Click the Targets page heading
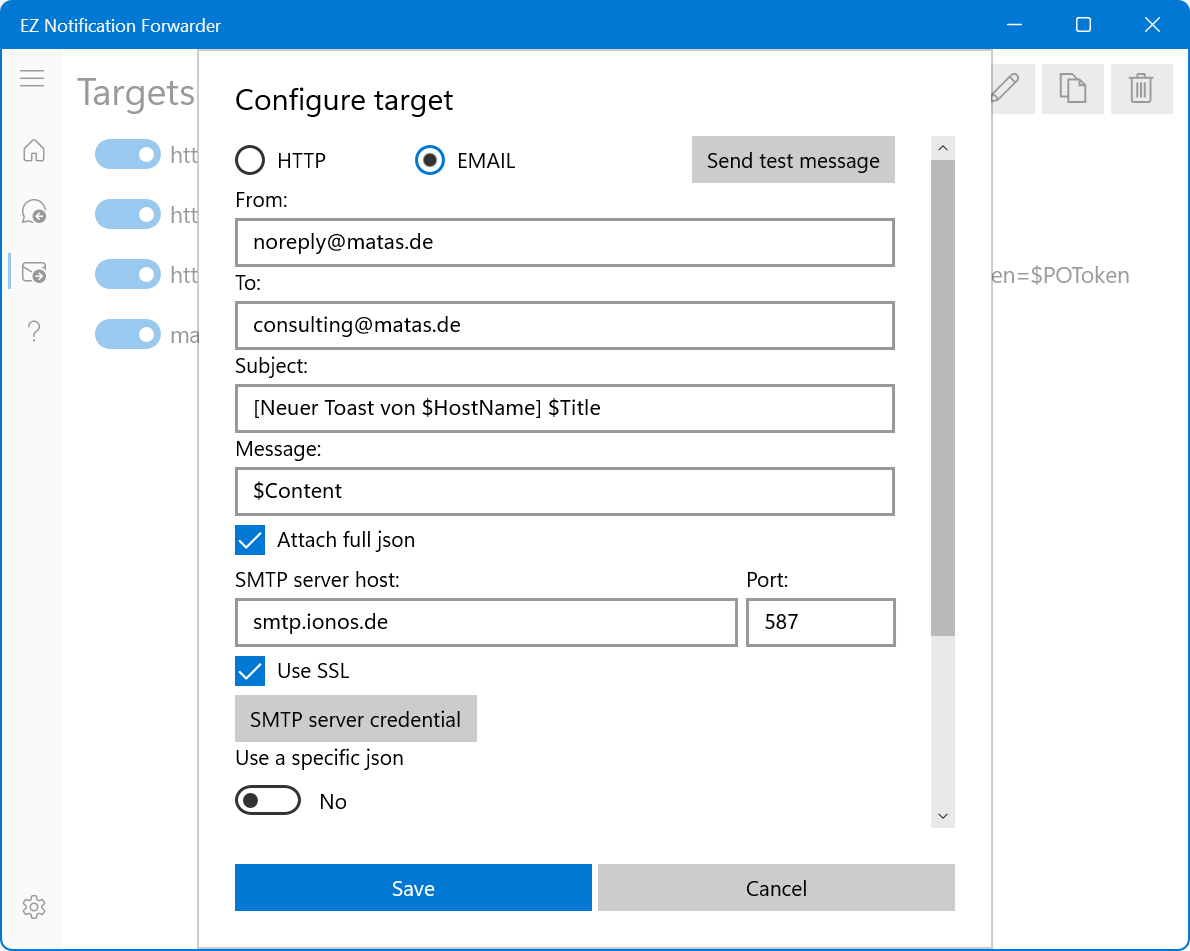Image resolution: width=1190 pixels, height=951 pixels. [x=136, y=93]
